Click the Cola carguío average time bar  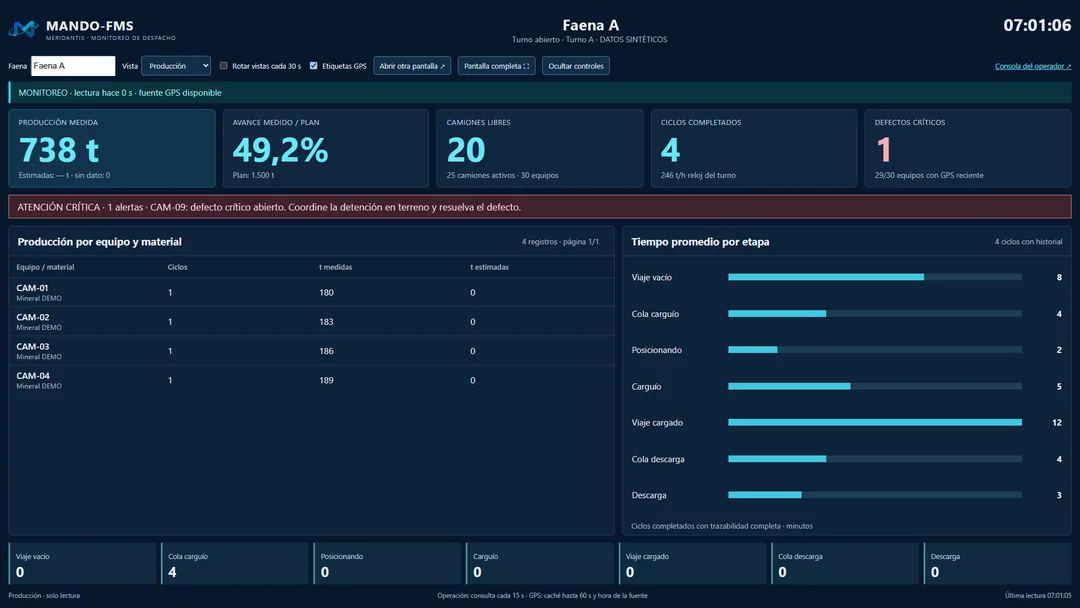point(875,314)
